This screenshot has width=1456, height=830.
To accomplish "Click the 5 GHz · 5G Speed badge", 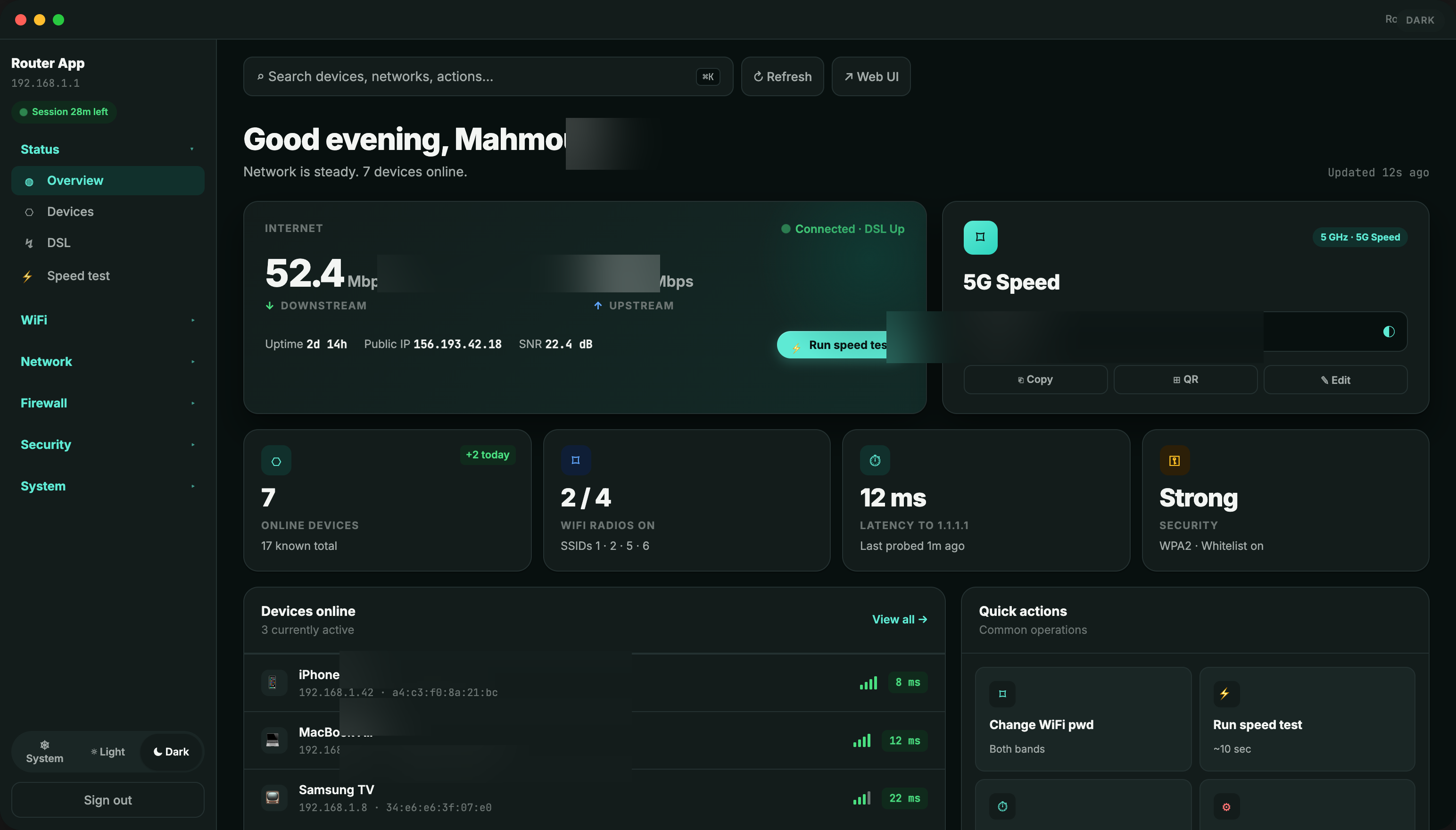I will coord(1360,237).
